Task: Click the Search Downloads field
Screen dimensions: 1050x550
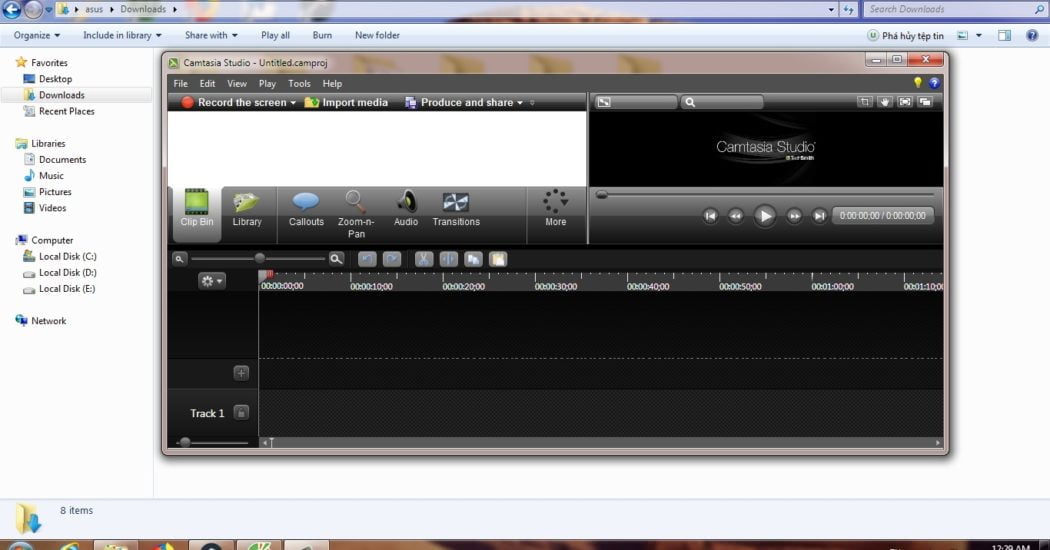Action: [955, 9]
